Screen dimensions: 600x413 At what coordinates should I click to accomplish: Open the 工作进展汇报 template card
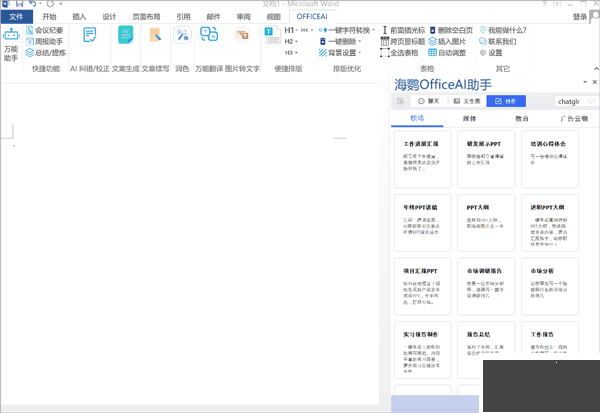click(421, 160)
